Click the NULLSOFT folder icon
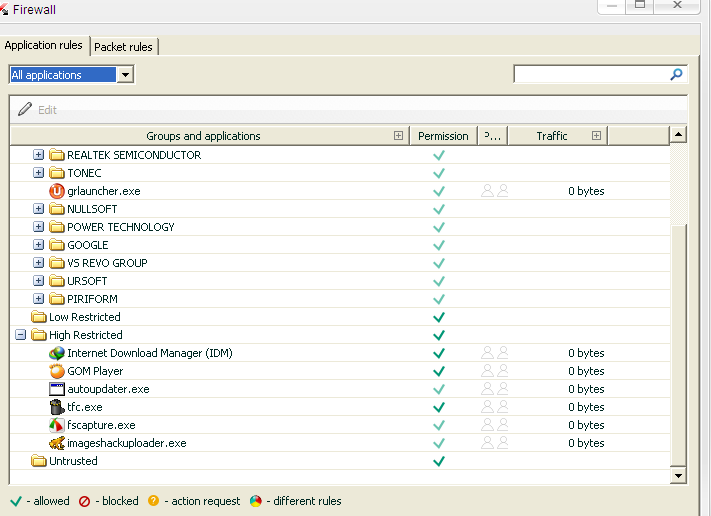The image size is (711, 516). [x=57, y=209]
